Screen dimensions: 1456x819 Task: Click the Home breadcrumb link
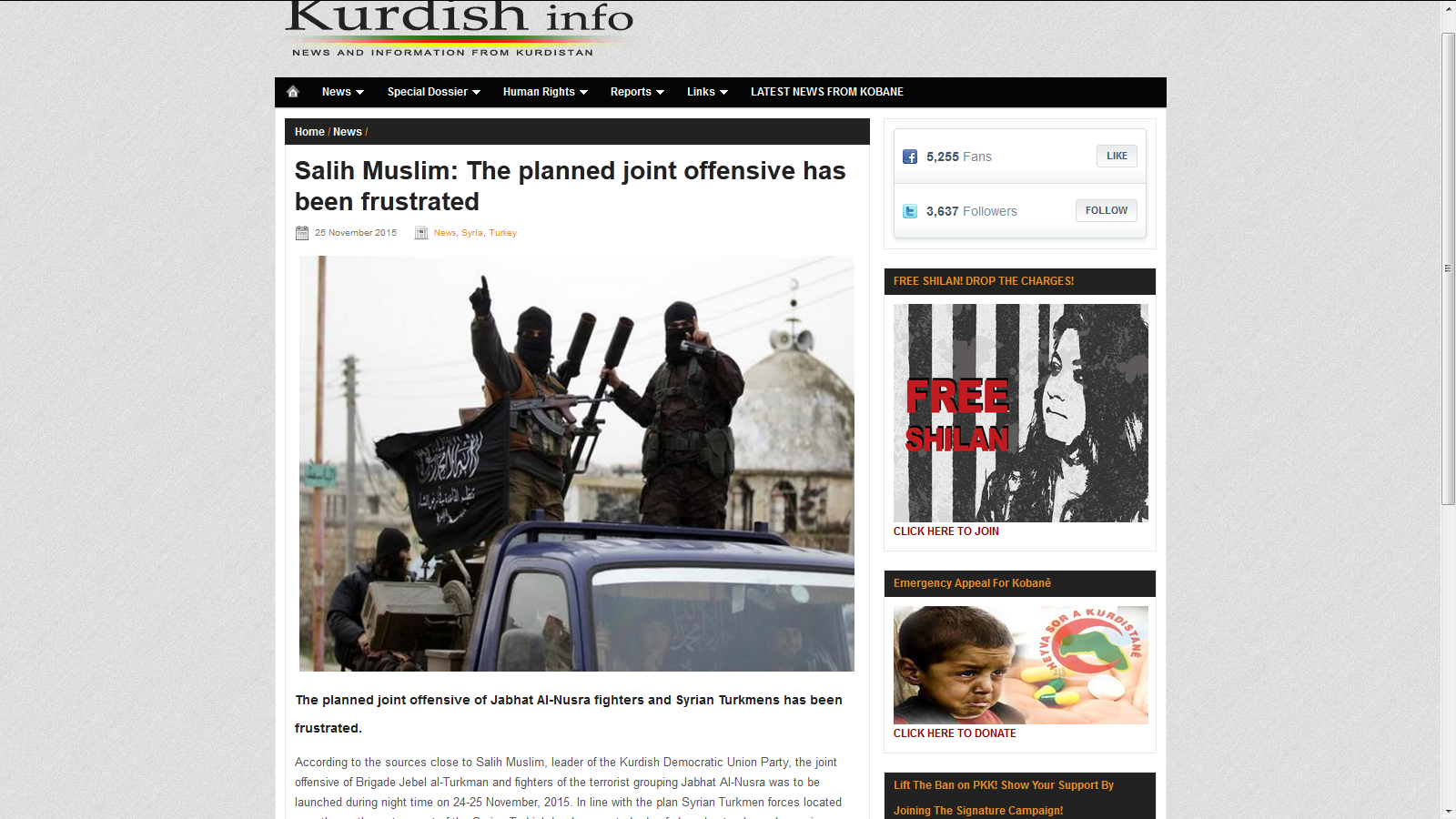pos(309,132)
